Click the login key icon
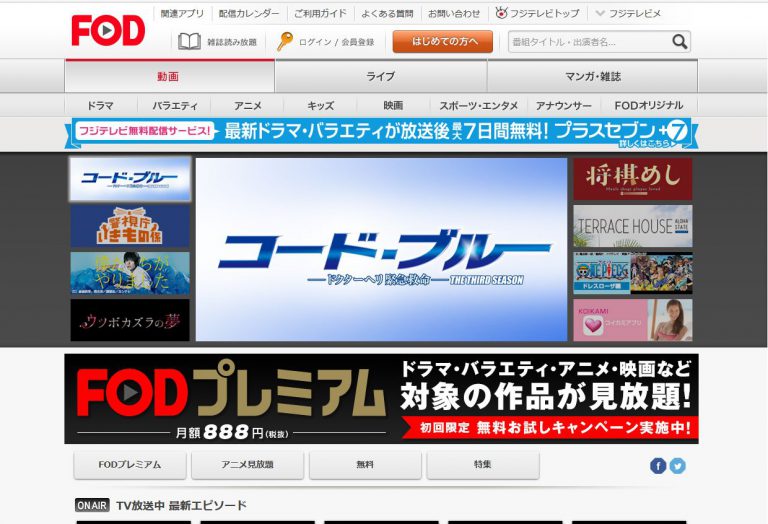Viewport: 768px width, 524px height. coord(285,42)
